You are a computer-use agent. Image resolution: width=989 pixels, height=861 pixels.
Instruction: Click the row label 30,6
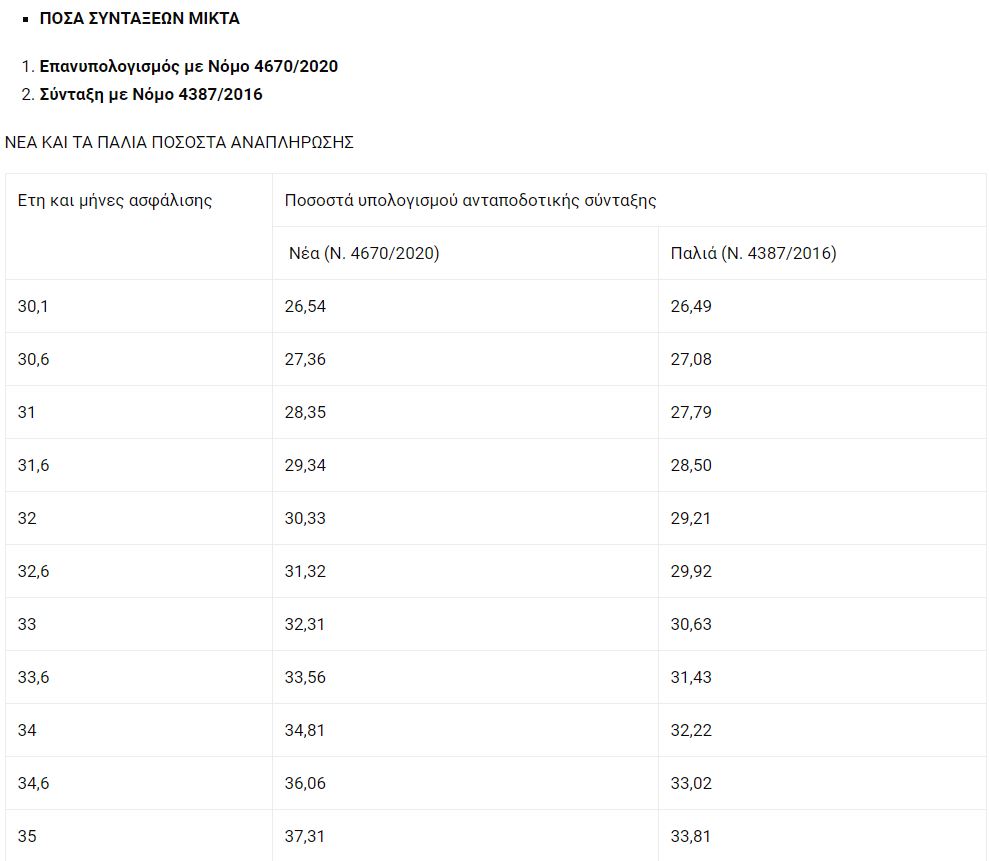tap(139, 359)
